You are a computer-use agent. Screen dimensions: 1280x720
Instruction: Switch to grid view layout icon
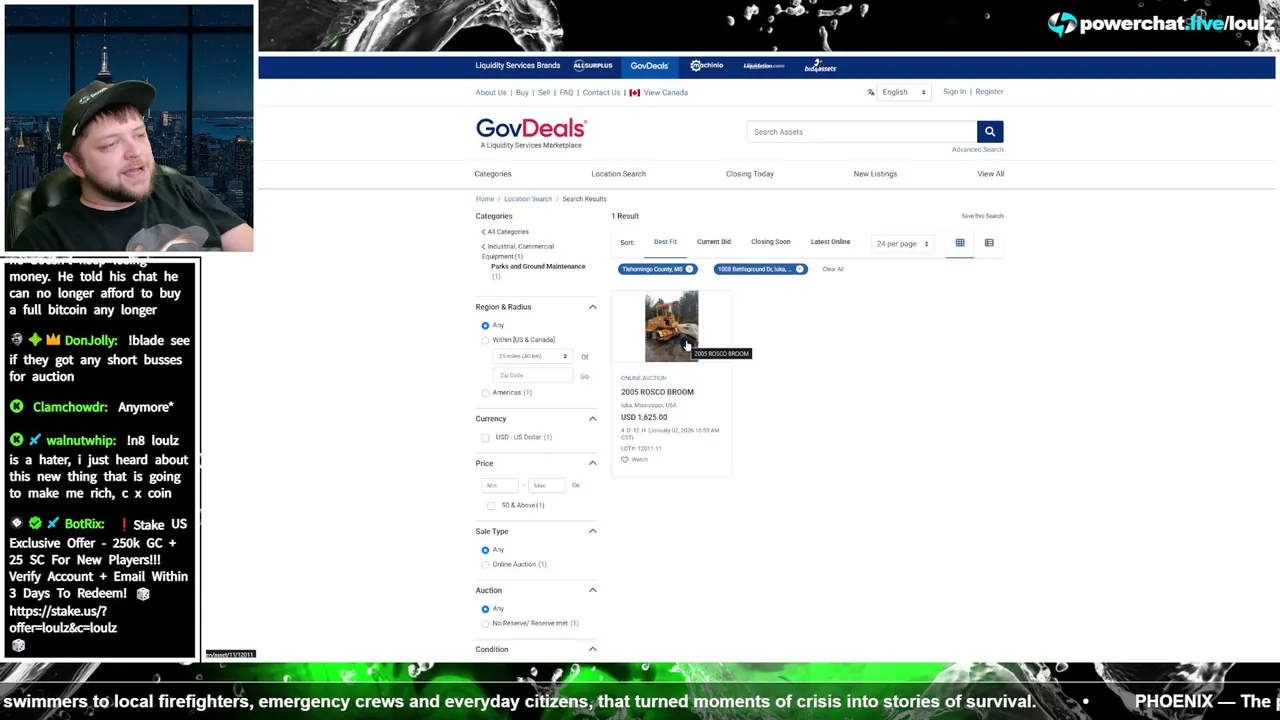pyautogui.click(x=960, y=243)
